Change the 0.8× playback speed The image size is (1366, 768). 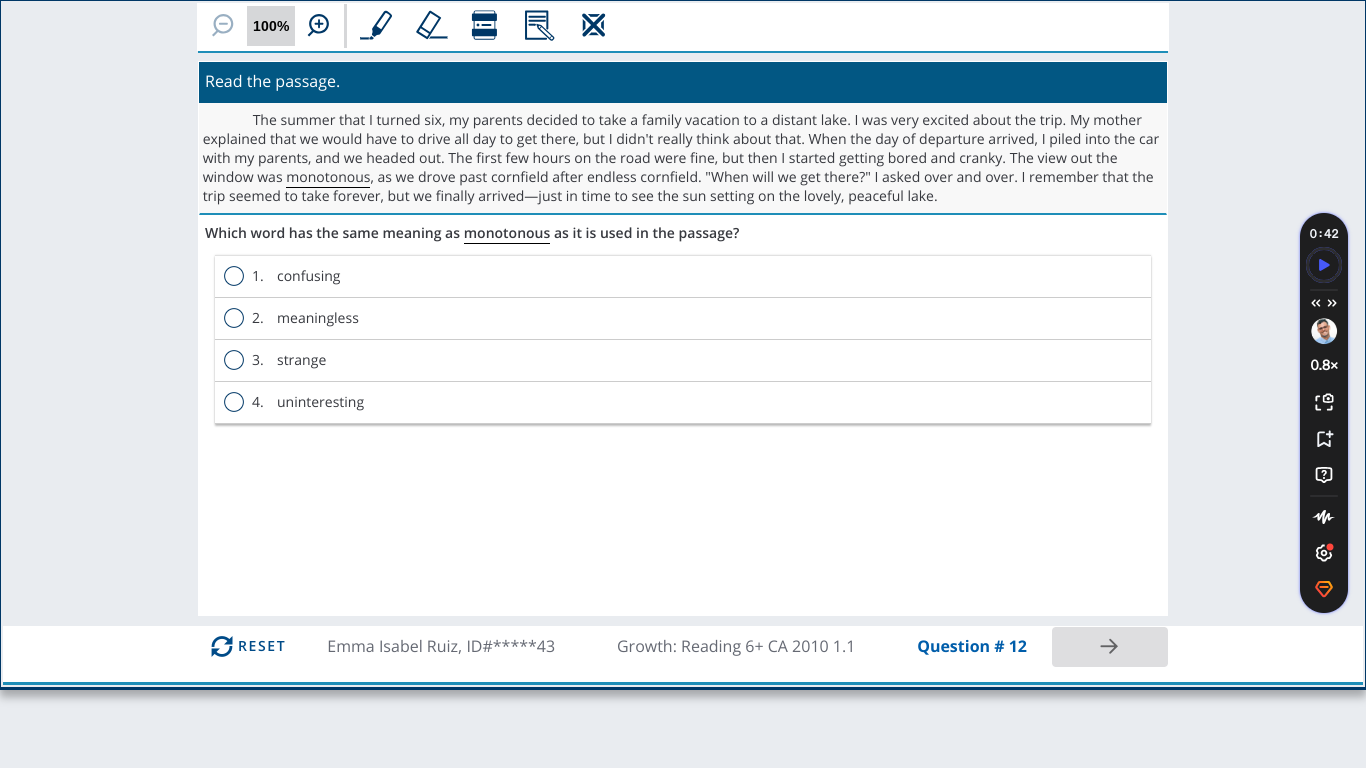[x=1324, y=365]
